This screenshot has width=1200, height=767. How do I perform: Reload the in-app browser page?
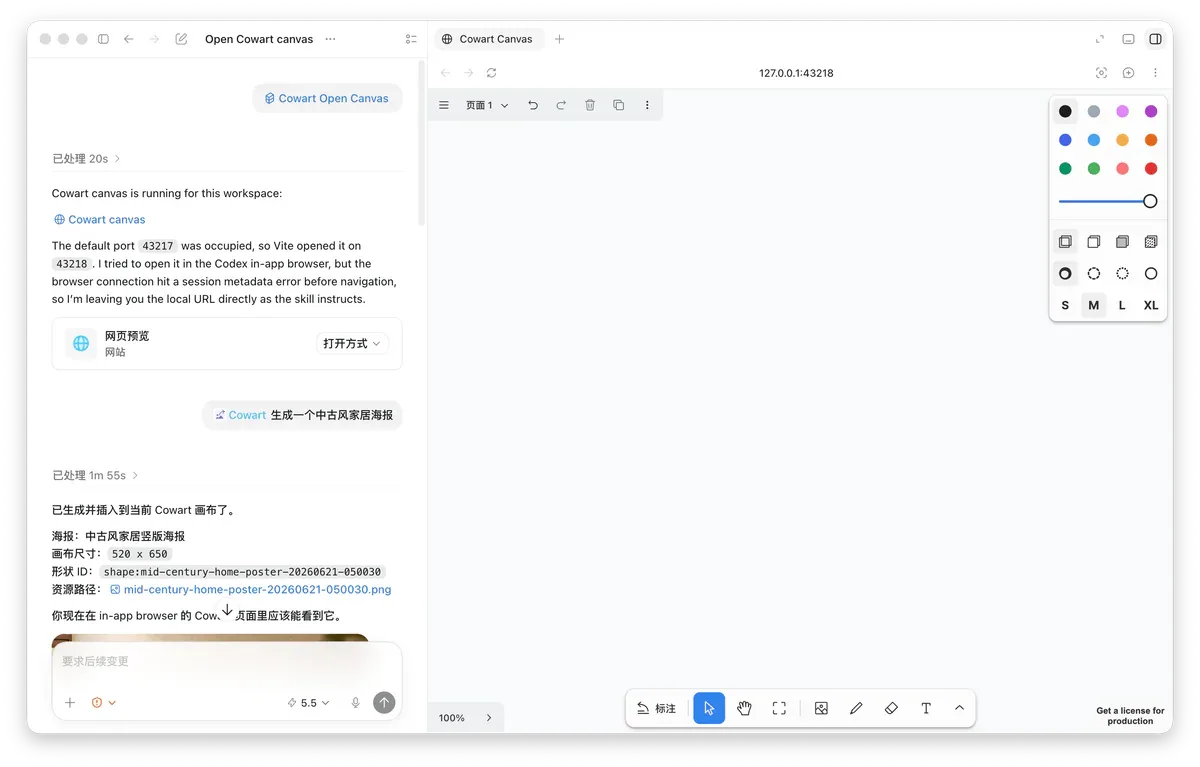coord(492,73)
